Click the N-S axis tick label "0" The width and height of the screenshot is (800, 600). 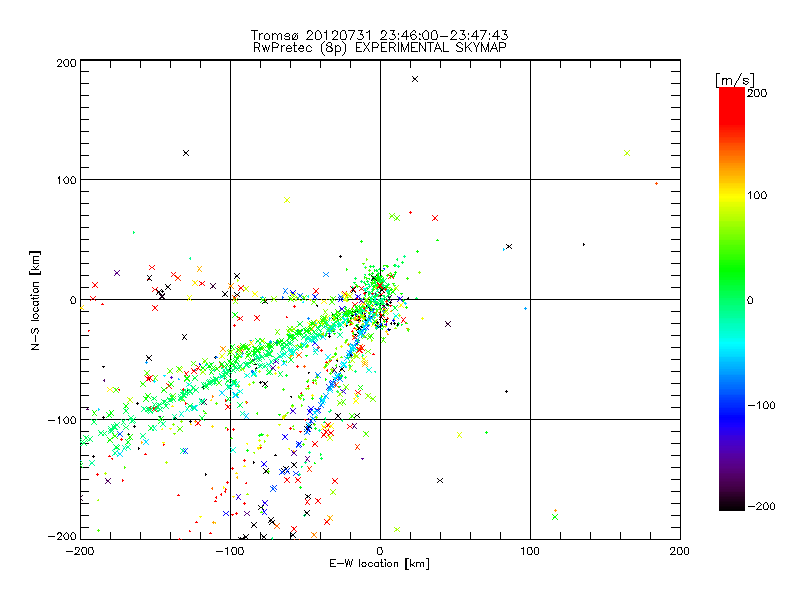coord(73,300)
